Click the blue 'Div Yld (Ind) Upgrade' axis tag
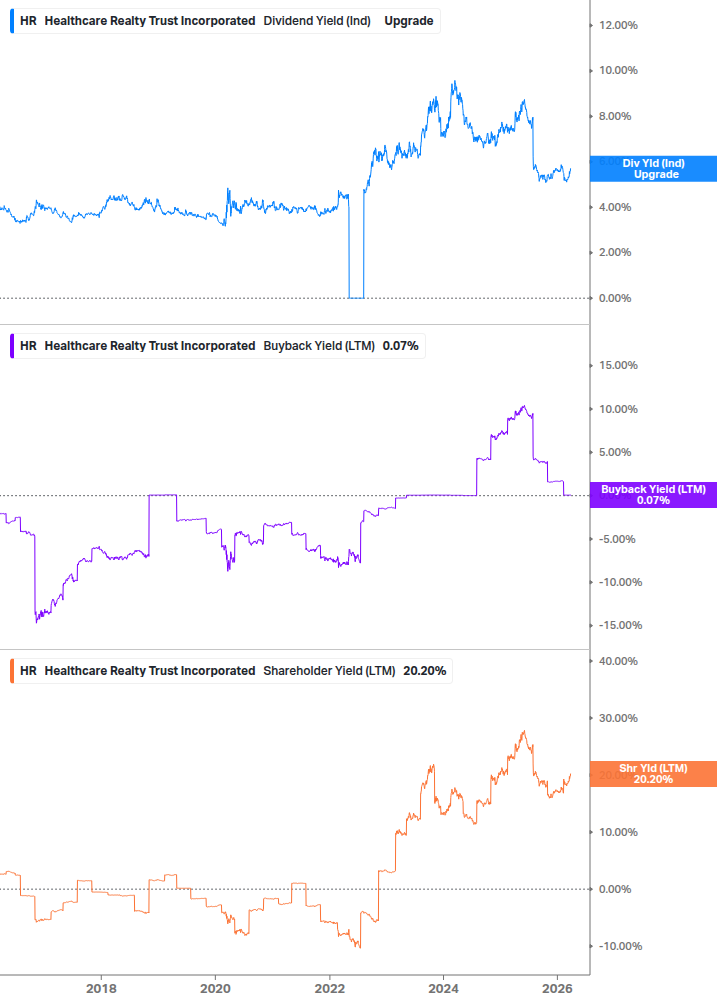717x1005 pixels. pyautogui.click(x=653, y=168)
